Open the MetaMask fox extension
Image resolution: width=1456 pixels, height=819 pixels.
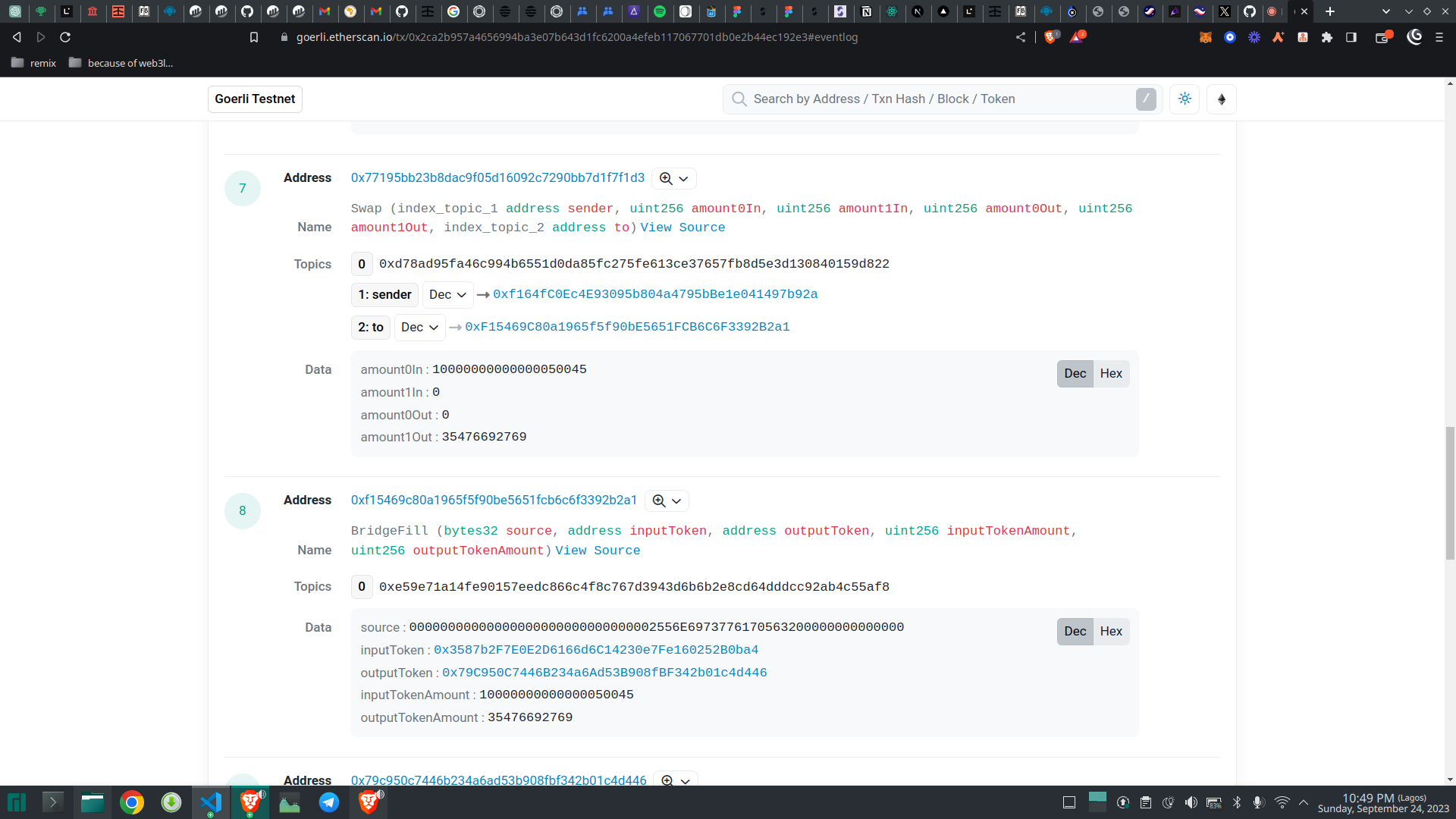1205,37
